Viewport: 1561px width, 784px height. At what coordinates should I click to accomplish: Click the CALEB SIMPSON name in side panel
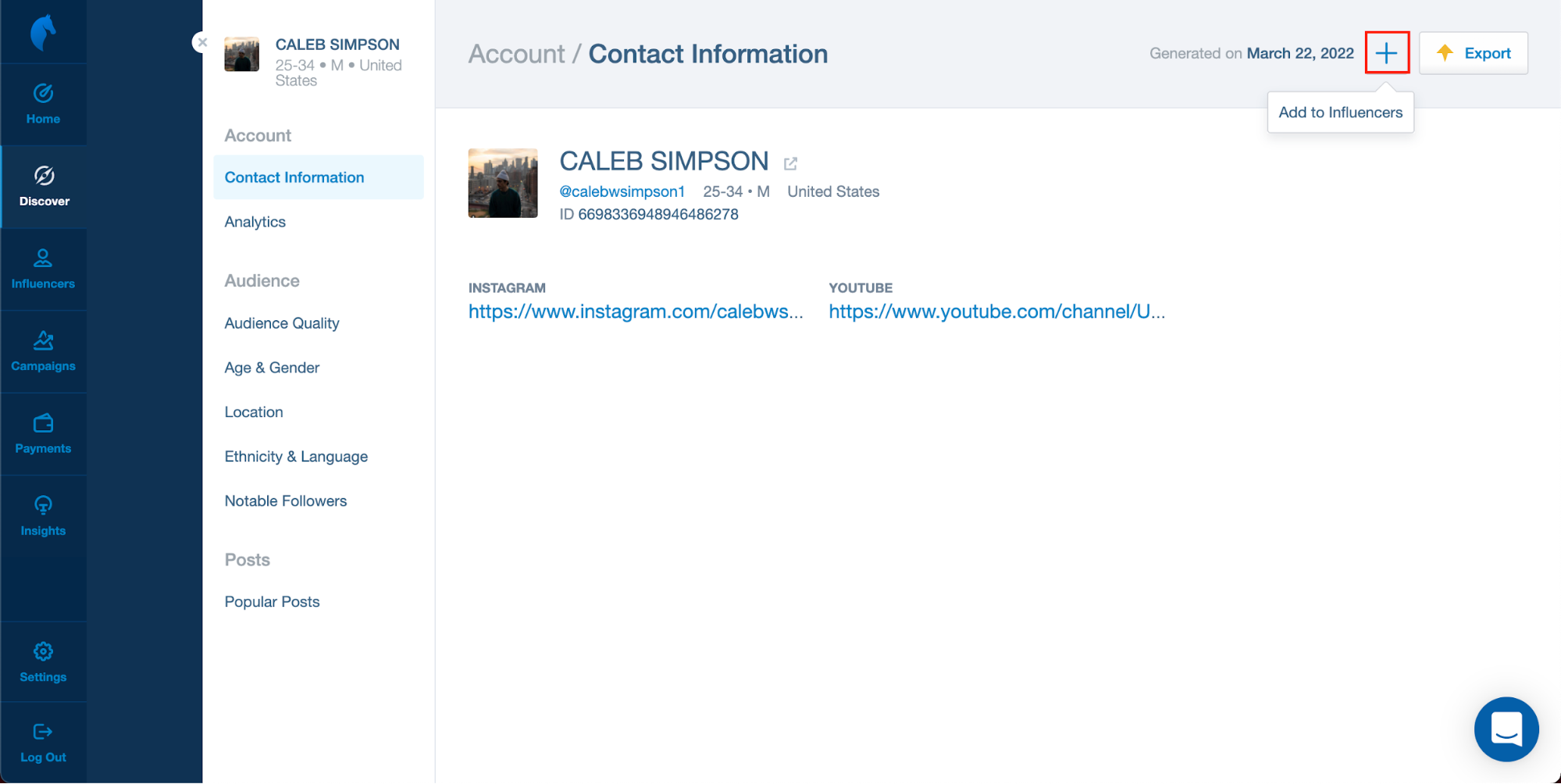point(337,45)
